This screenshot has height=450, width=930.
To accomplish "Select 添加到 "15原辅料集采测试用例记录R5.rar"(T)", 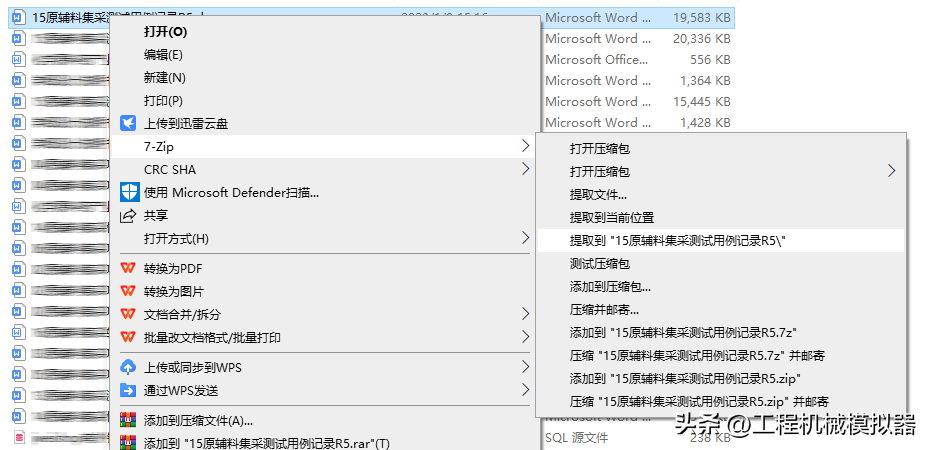I will [266, 443].
